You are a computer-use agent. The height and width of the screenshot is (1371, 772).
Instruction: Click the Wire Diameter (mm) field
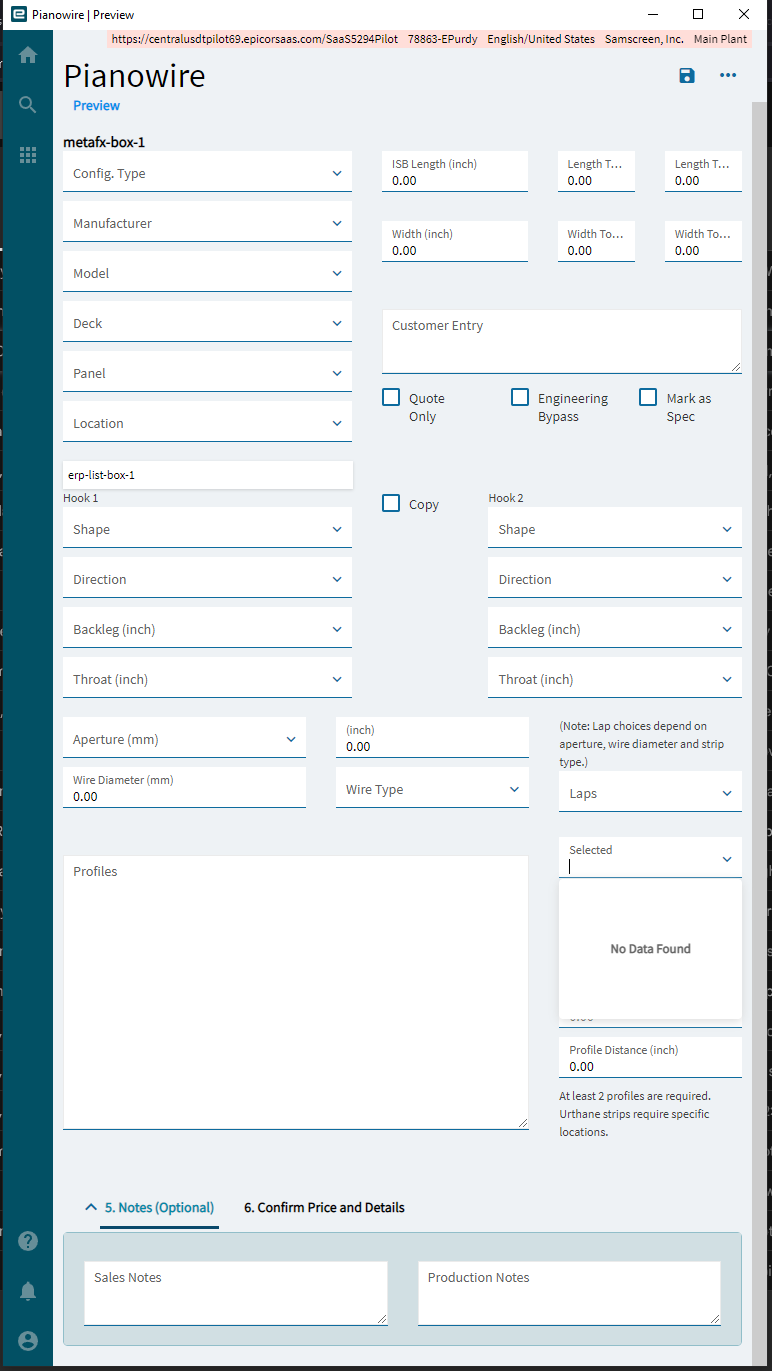(x=184, y=788)
